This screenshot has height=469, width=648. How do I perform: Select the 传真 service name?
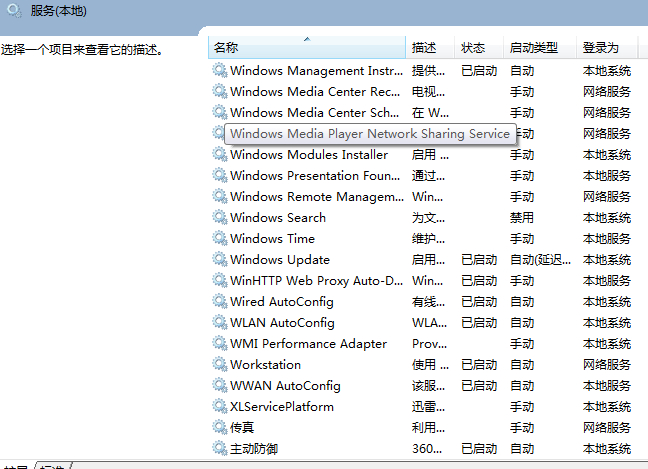[242, 428]
